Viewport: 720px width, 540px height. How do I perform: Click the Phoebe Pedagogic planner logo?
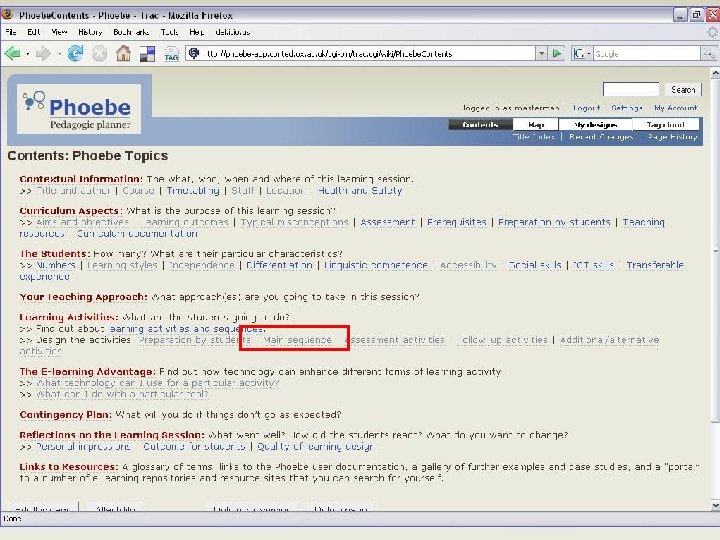(x=79, y=109)
